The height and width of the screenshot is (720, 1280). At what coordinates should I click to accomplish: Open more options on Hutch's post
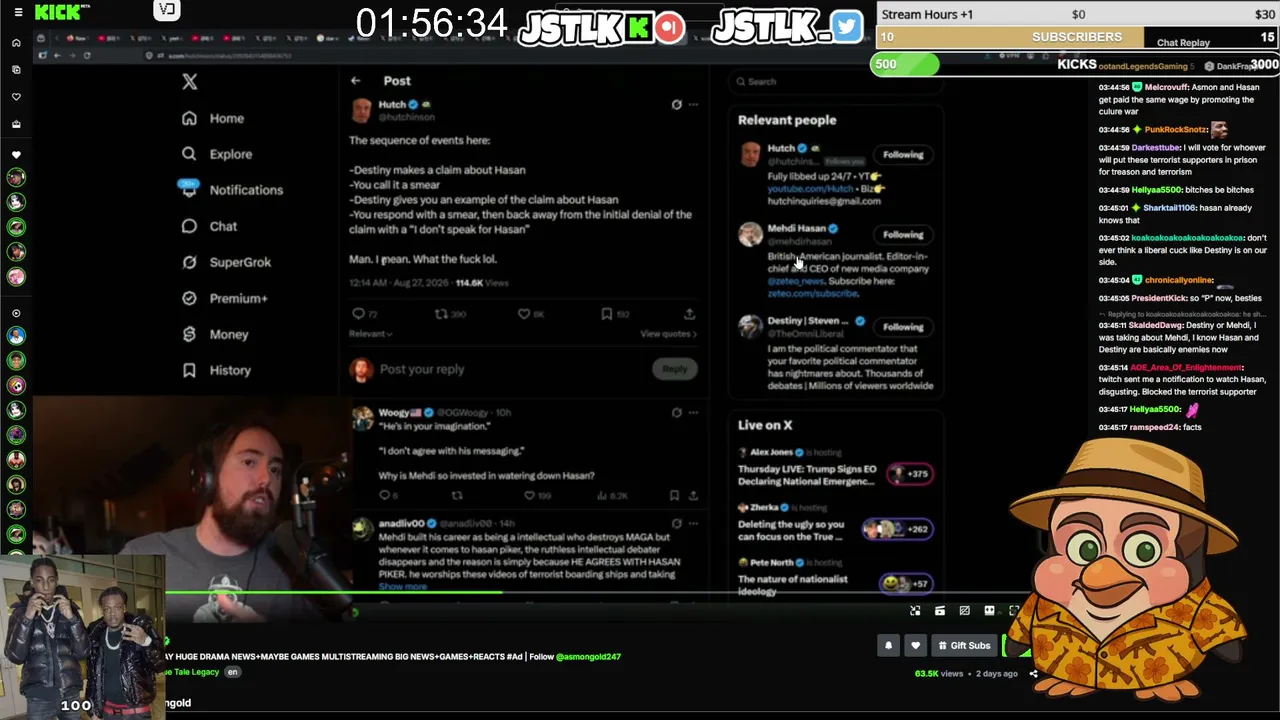pyautogui.click(x=693, y=104)
